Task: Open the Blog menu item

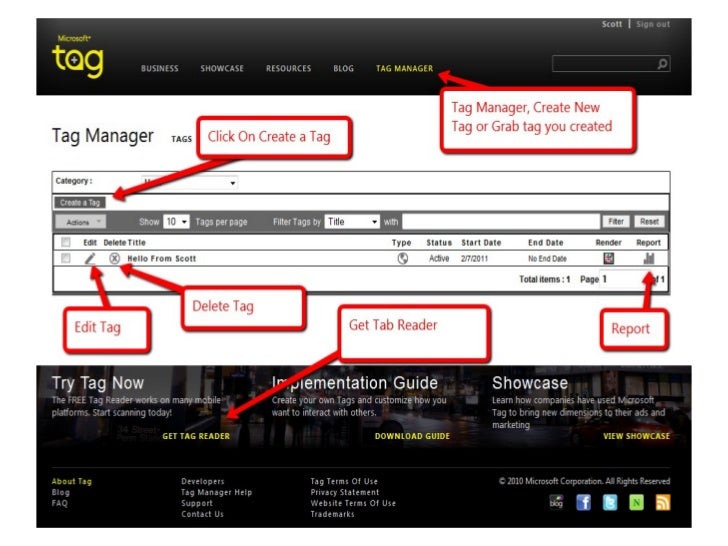Action: (x=344, y=68)
